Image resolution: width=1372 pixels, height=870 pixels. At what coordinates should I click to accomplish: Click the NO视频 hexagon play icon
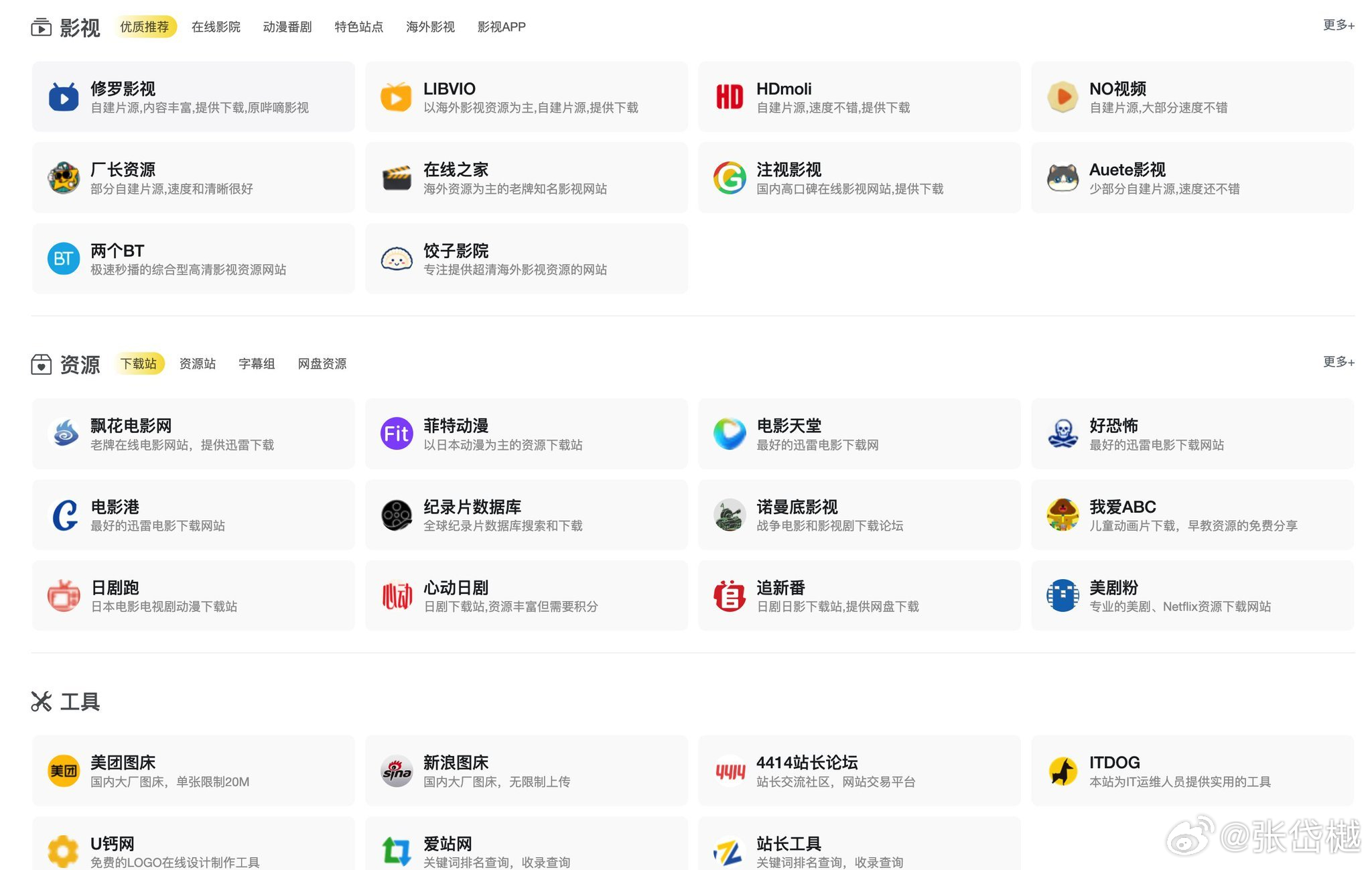click(x=1062, y=97)
